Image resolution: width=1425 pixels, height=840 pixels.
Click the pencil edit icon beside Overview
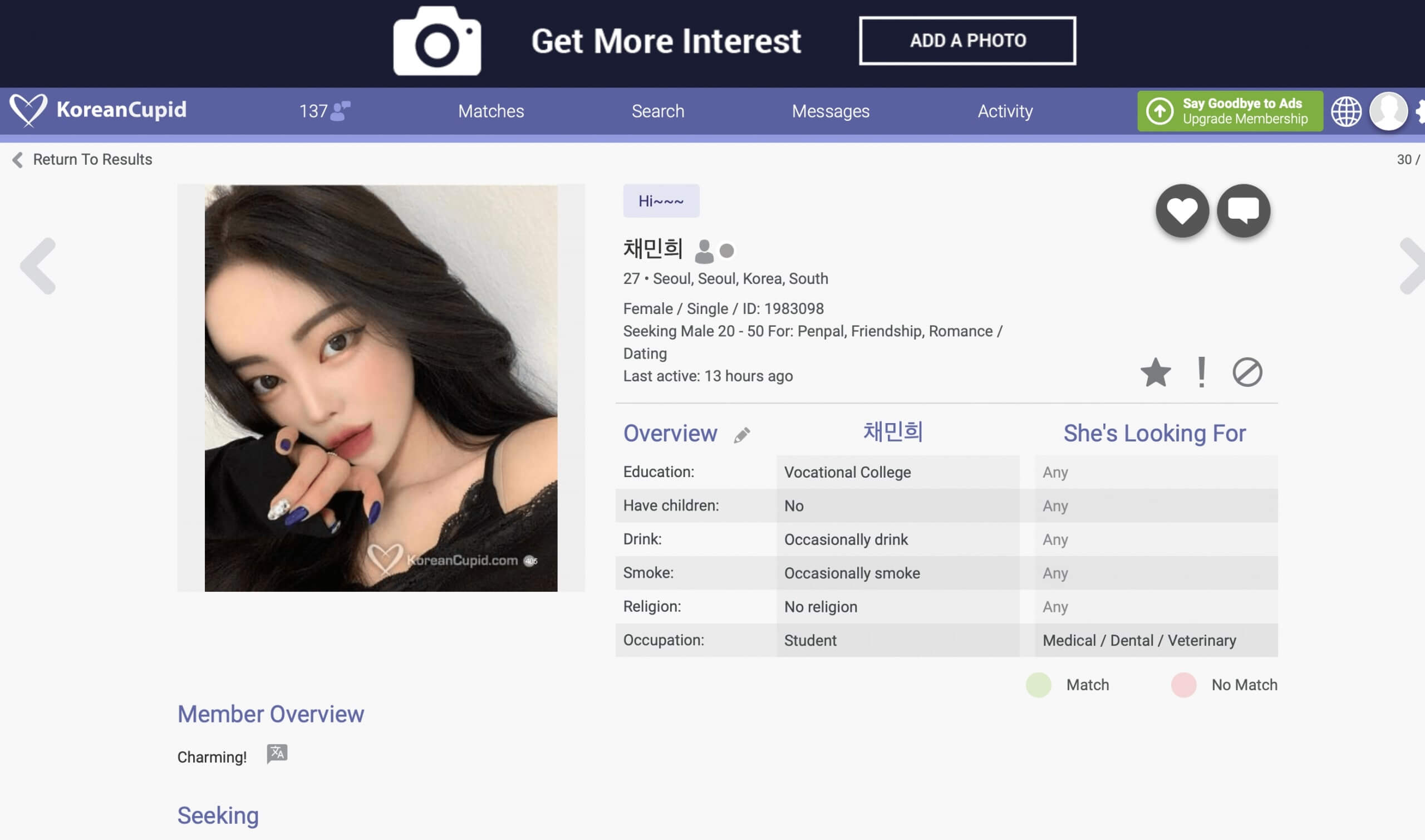pos(742,435)
